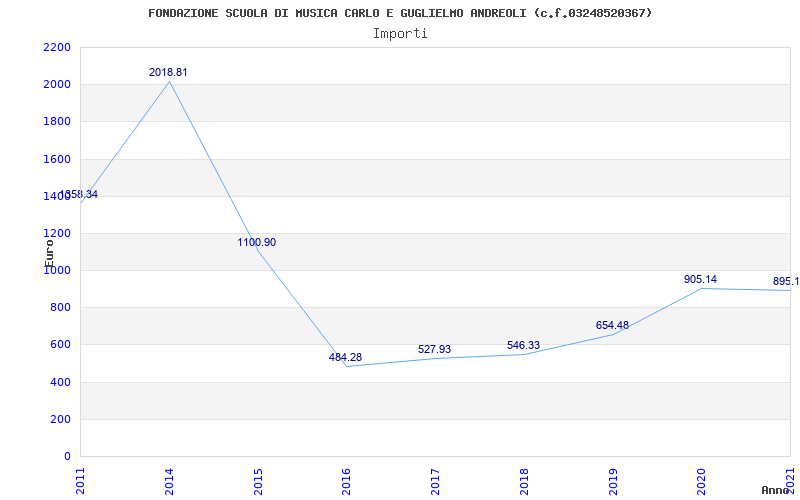Click y-axis tick 200
This screenshot has height=500, width=800.
pyautogui.click(x=60, y=419)
